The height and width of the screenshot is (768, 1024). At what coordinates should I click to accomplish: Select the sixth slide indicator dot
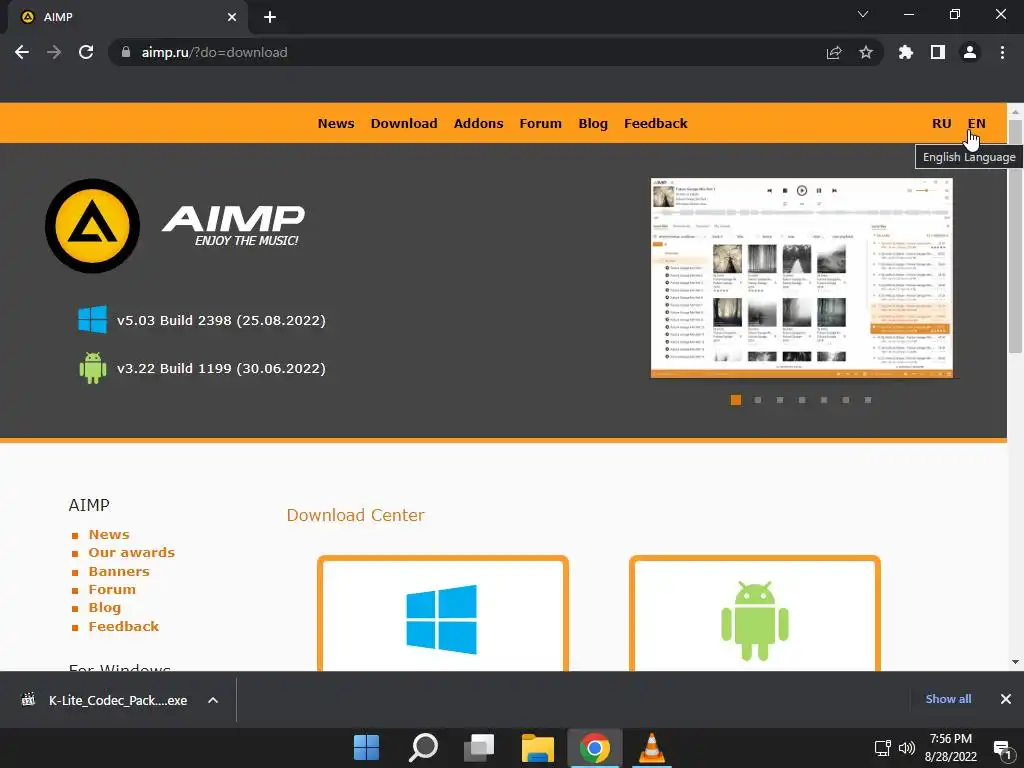[846, 400]
